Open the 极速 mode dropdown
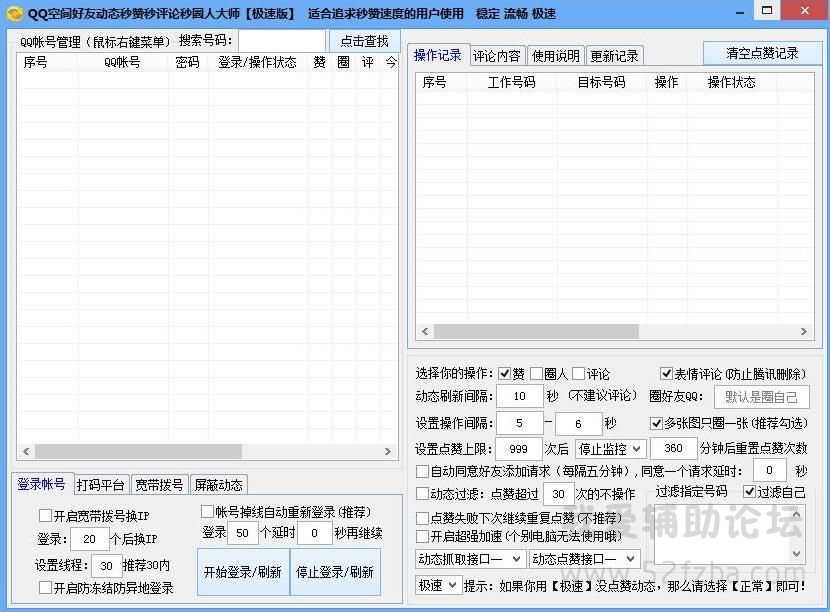Viewport: 830px width, 612px height. coord(437,585)
